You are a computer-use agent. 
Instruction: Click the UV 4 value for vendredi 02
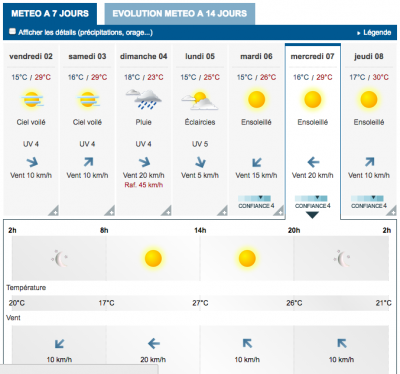coord(31,144)
